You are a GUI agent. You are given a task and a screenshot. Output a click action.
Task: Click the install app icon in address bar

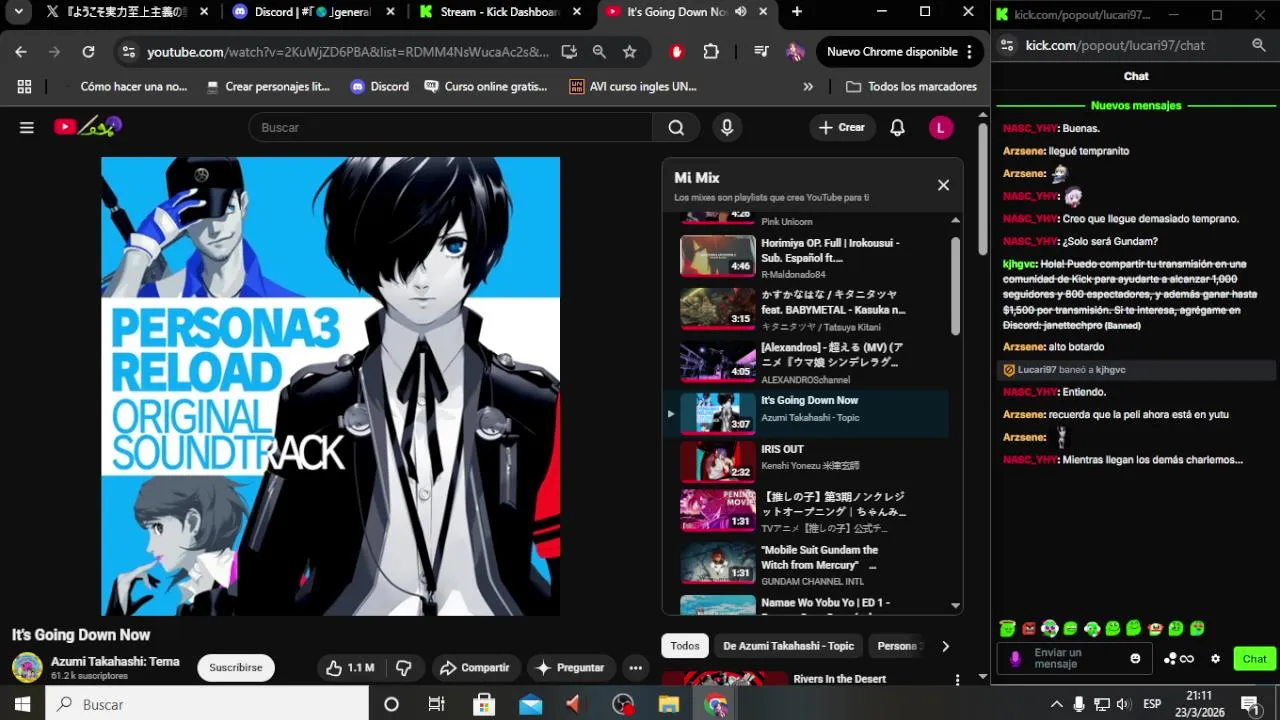click(x=569, y=52)
